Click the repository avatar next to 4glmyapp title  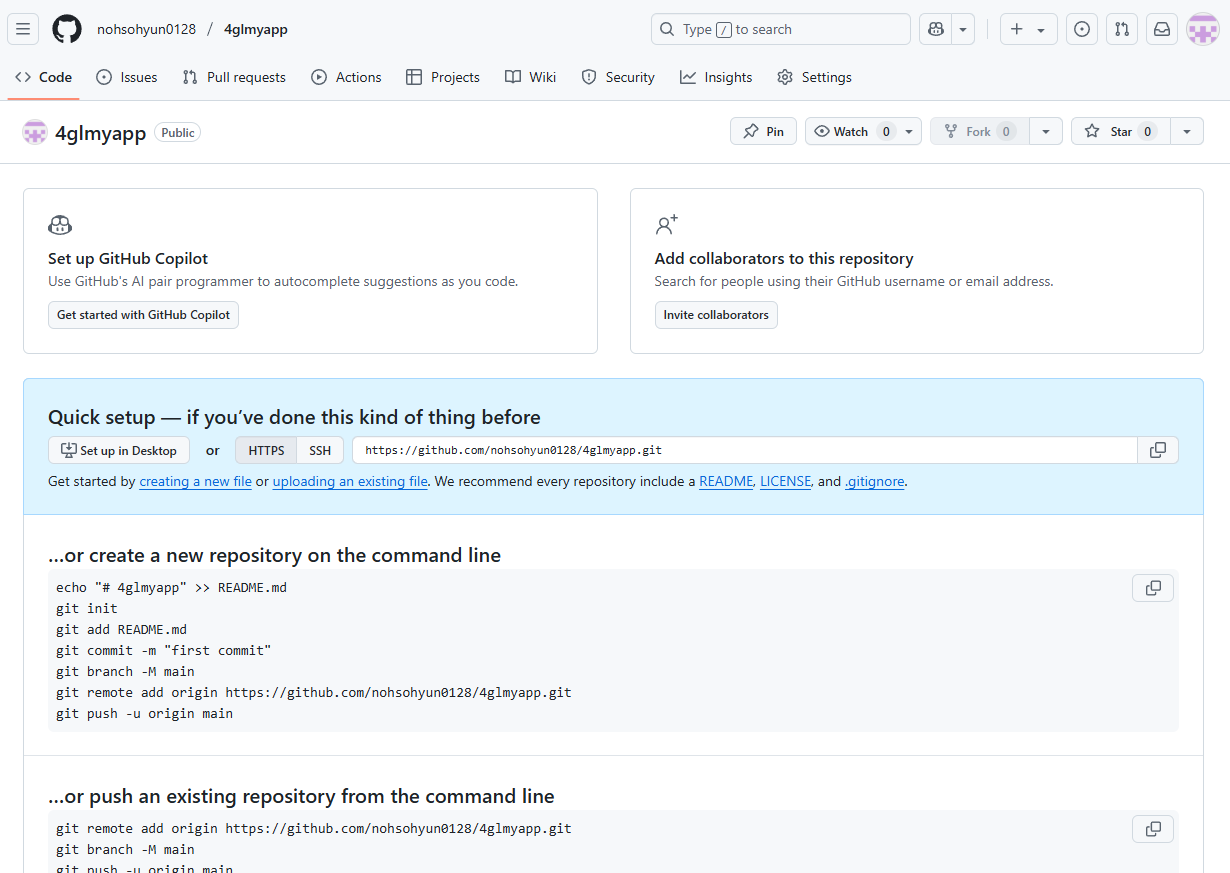tap(35, 132)
